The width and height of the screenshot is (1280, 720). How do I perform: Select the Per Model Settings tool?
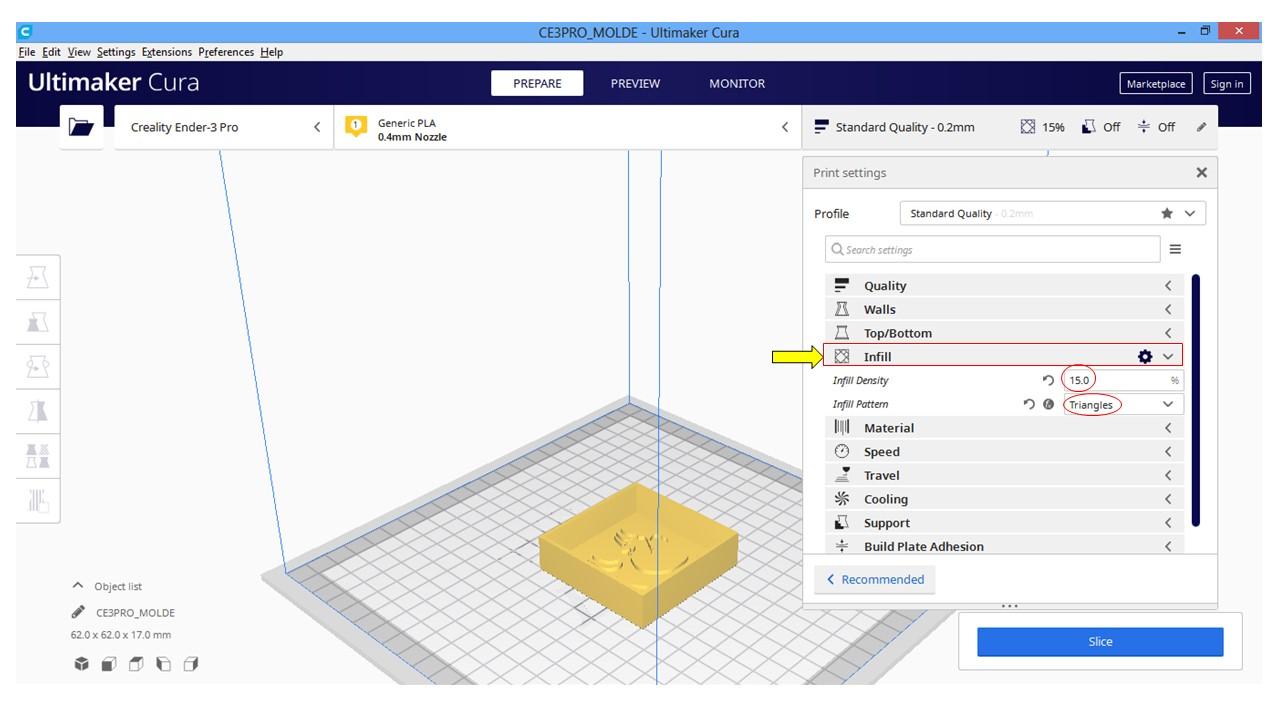[x=38, y=456]
